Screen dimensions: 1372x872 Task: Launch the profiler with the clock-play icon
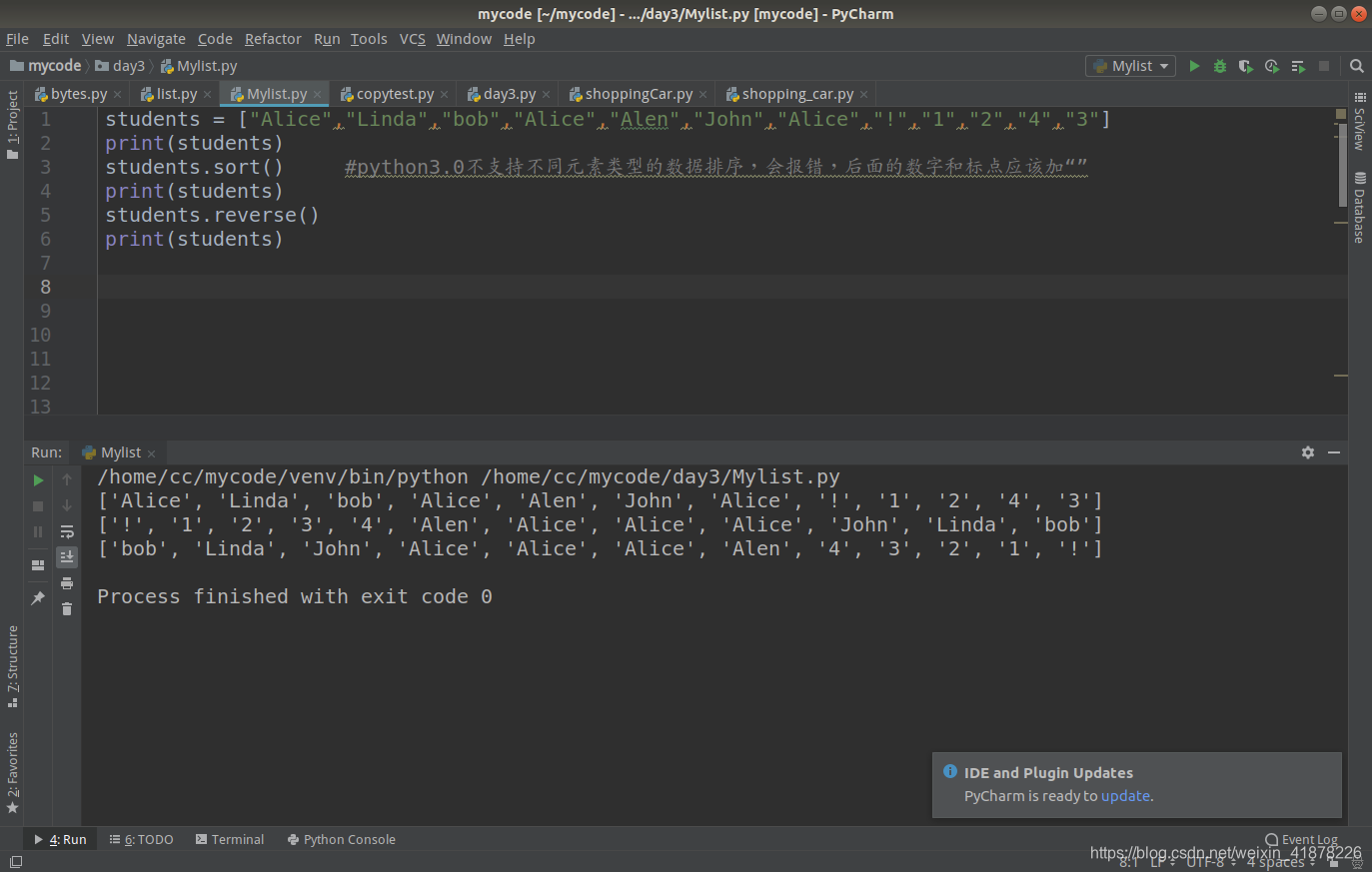click(x=1271, y=66)
